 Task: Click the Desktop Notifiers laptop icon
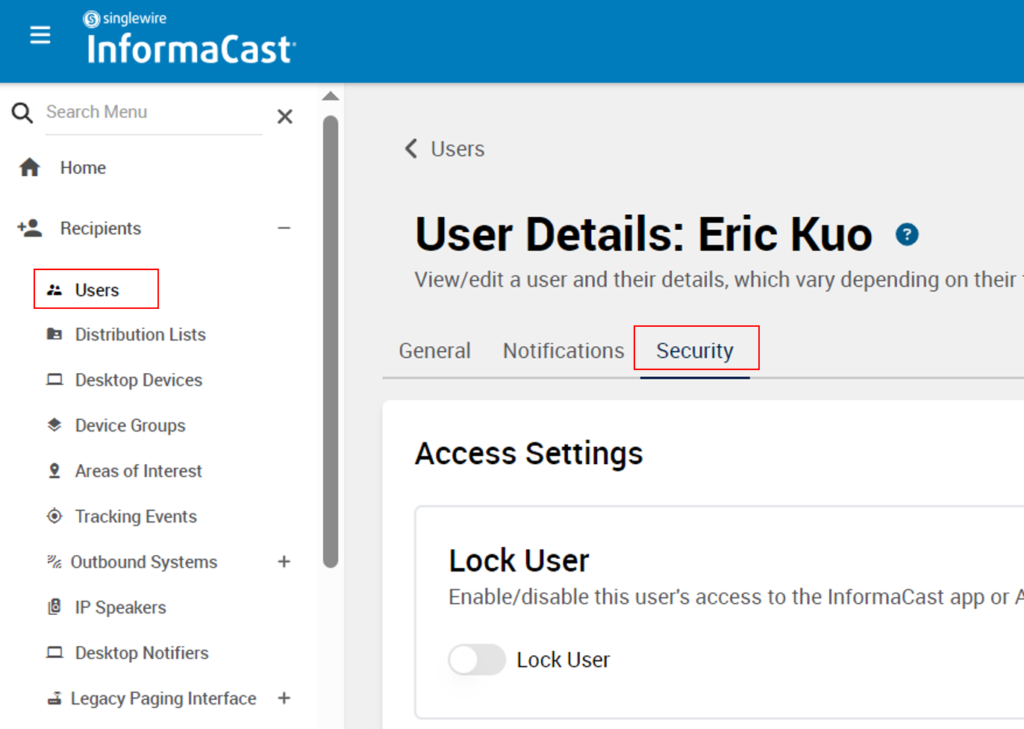coord(55,652)
